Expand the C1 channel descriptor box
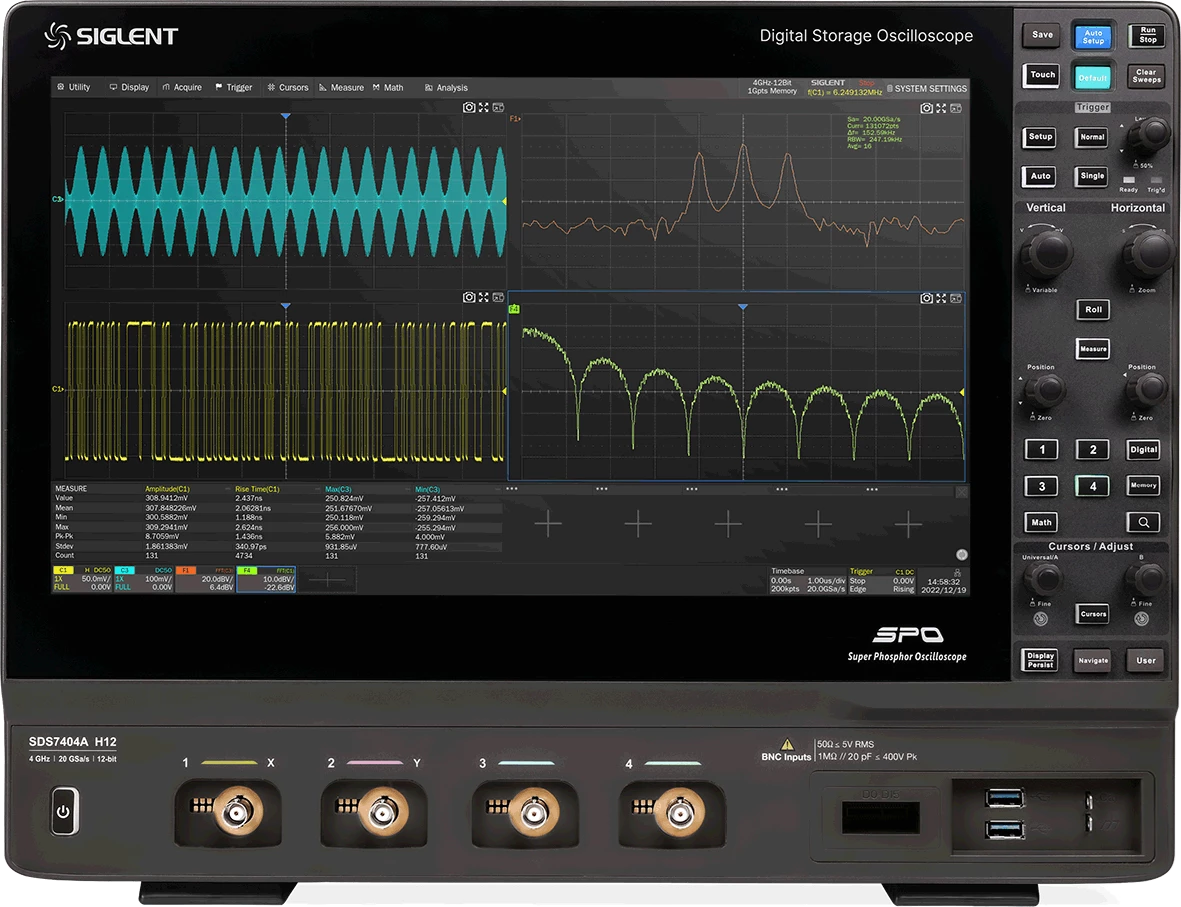Viewport: 1181px width, 907px height. pos(82,581)
